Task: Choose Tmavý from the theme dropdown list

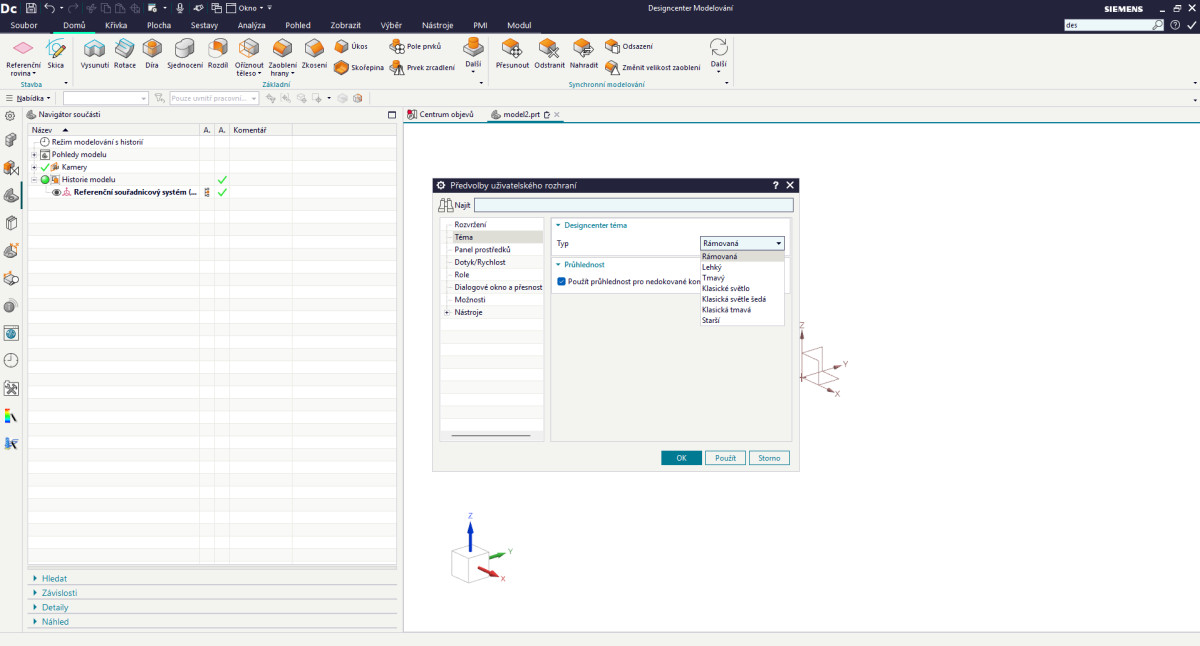Action: [713, 278]
